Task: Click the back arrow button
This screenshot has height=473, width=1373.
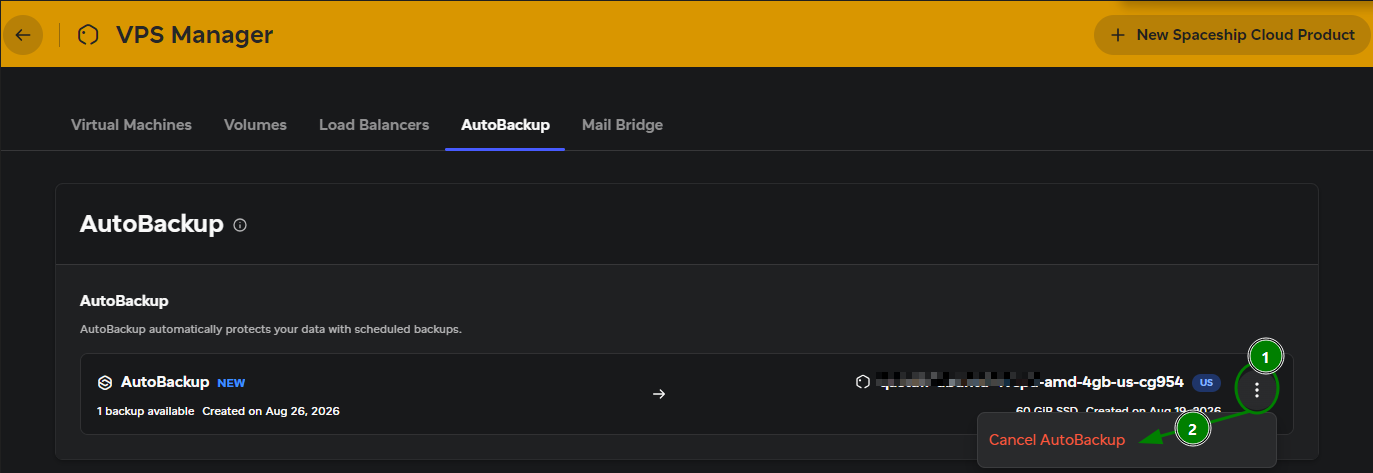Action: pyautogui.click(x=23, y=35)
